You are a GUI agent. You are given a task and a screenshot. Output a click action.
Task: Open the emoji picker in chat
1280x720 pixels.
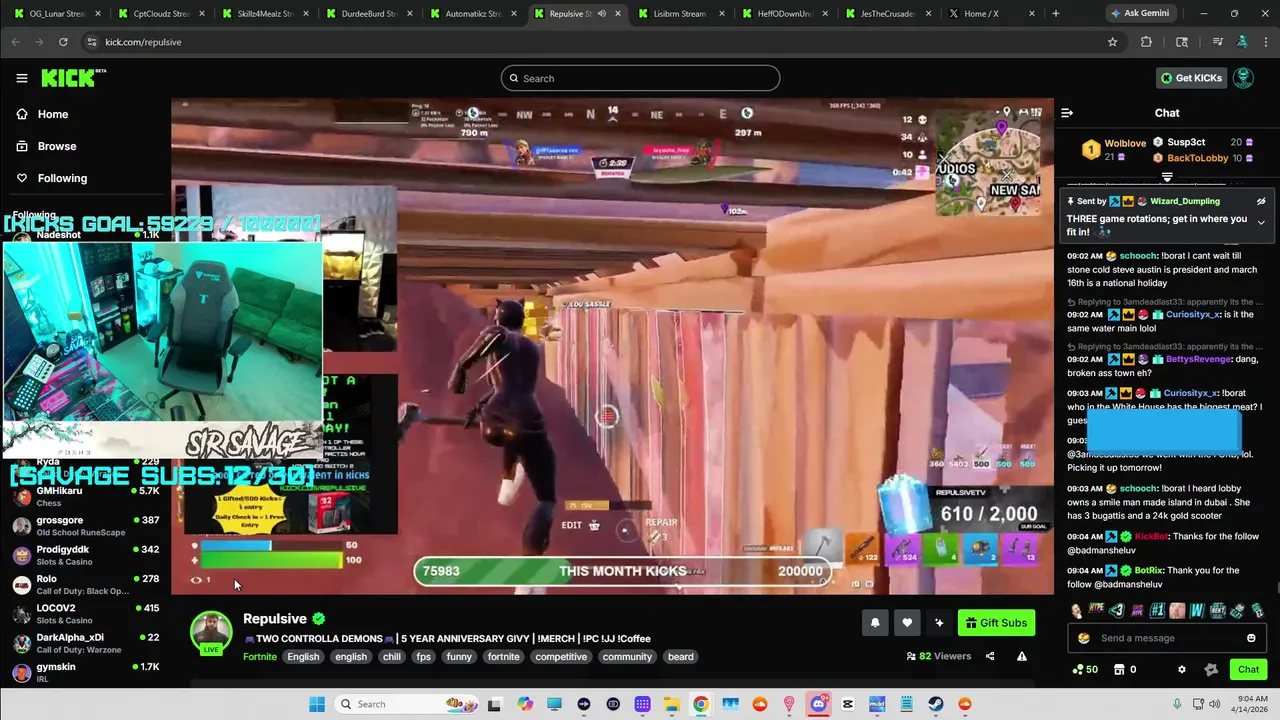(x=1251, y=638)
